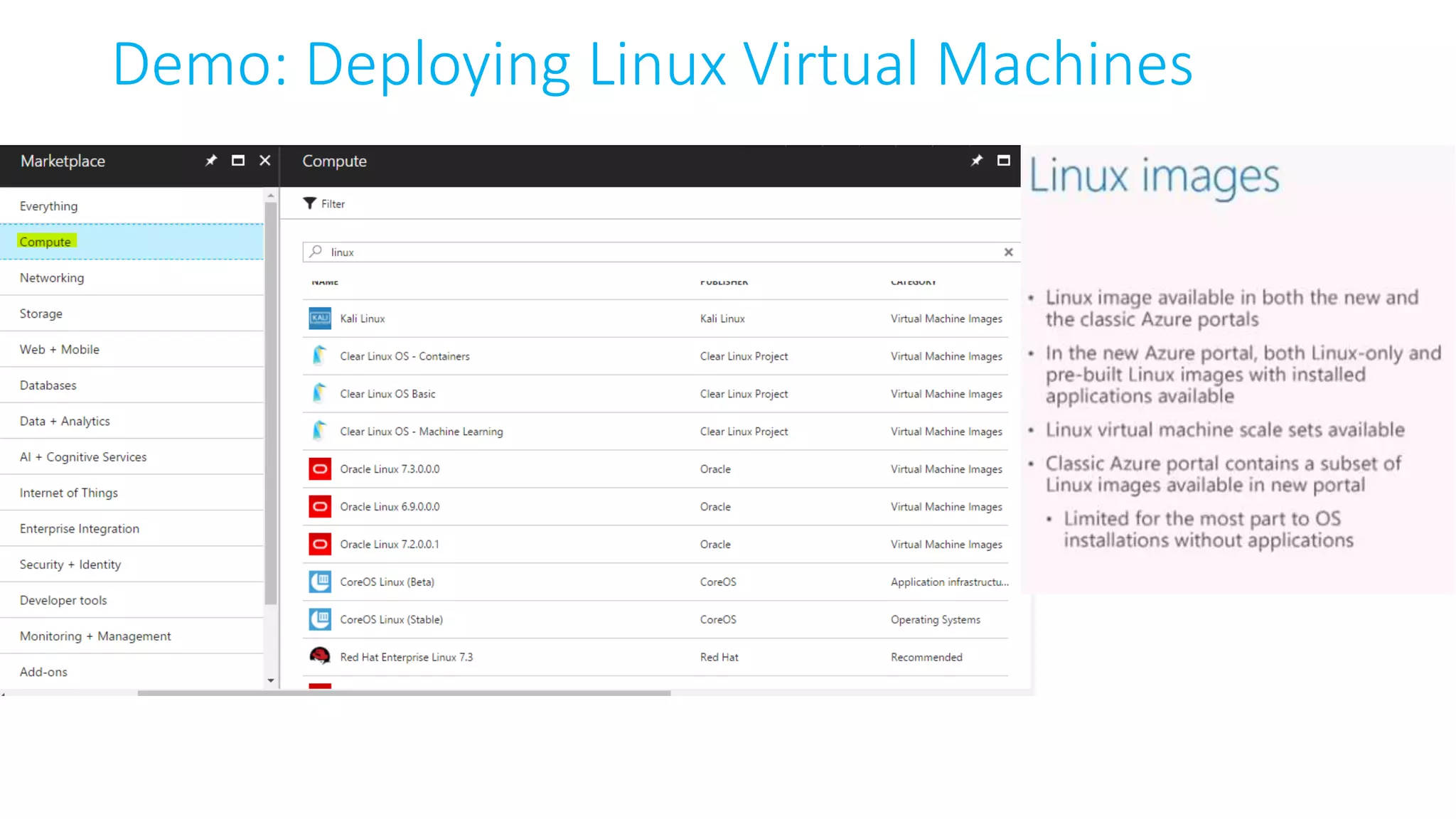Maximize the Marketplace blade
This screenshot has width=1456, height=819.
[x=238, y=161]
